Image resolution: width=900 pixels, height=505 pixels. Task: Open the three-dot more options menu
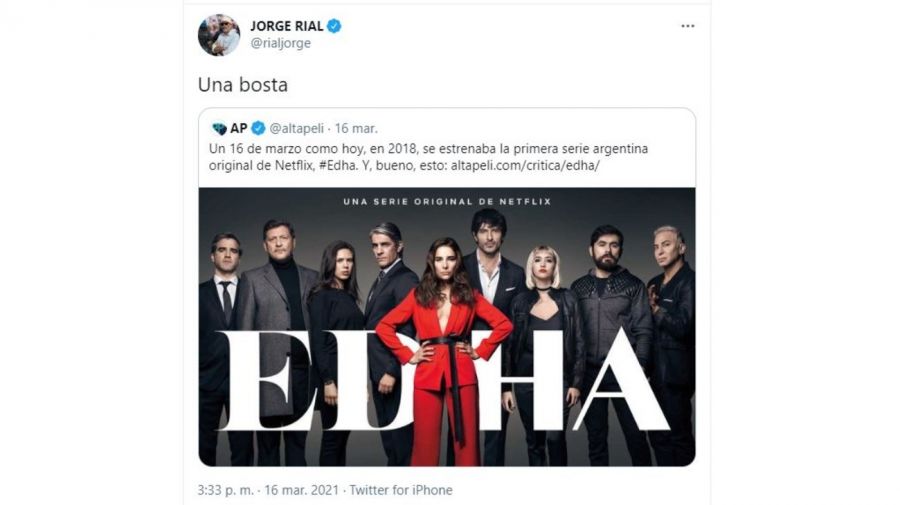tap(688, 26)
